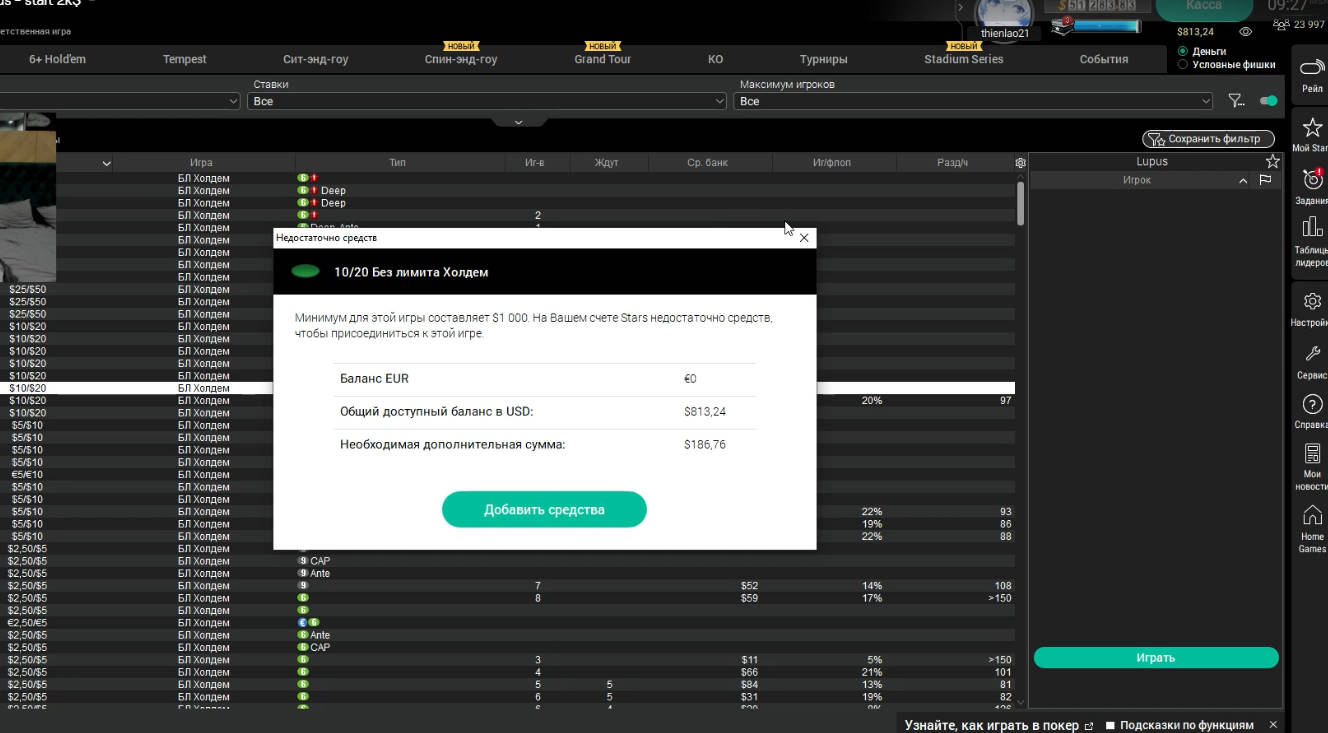Close the Недостаточно средств dialog
Image resolution: width=1328 pixels, height=733 pixels.
[x=804, y=238]
